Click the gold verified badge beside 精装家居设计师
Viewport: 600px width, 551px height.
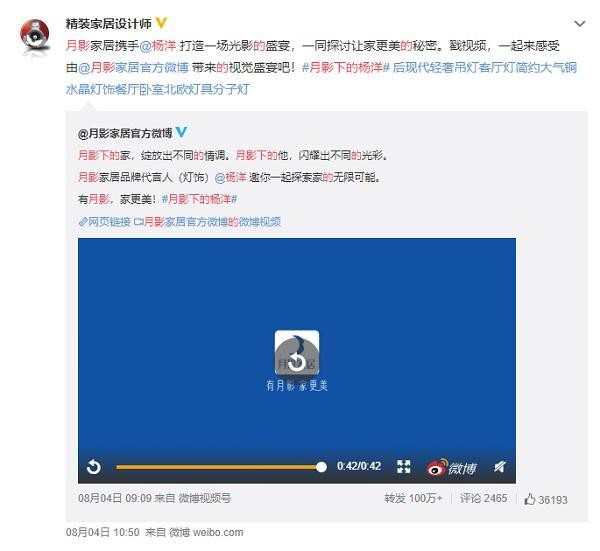[161, 23]
